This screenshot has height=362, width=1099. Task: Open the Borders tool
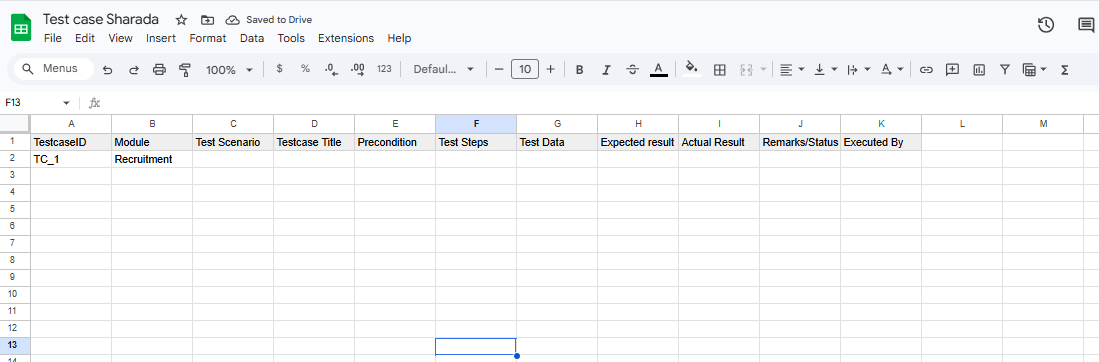(x=719, y=69)
